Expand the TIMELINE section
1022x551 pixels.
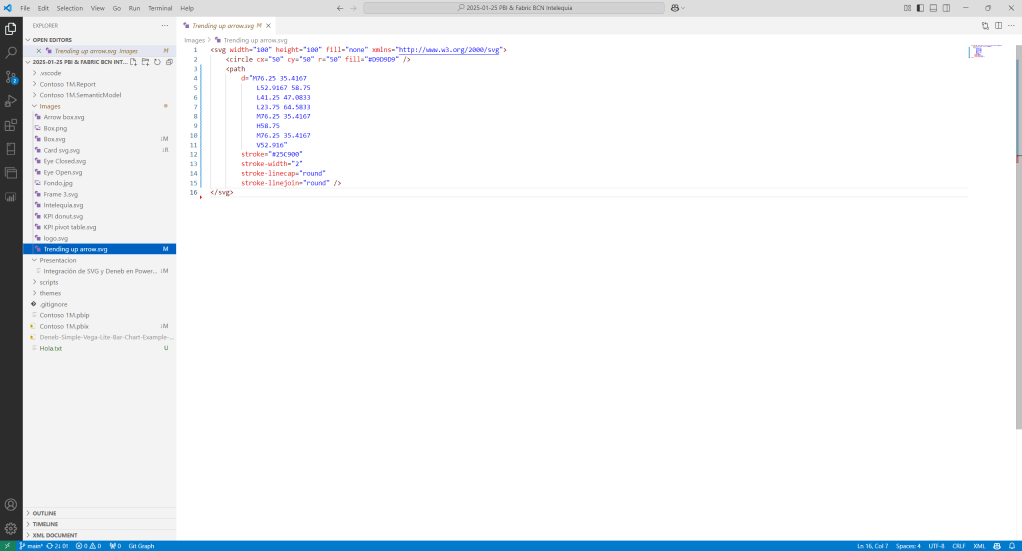click(x=46, y=524)
